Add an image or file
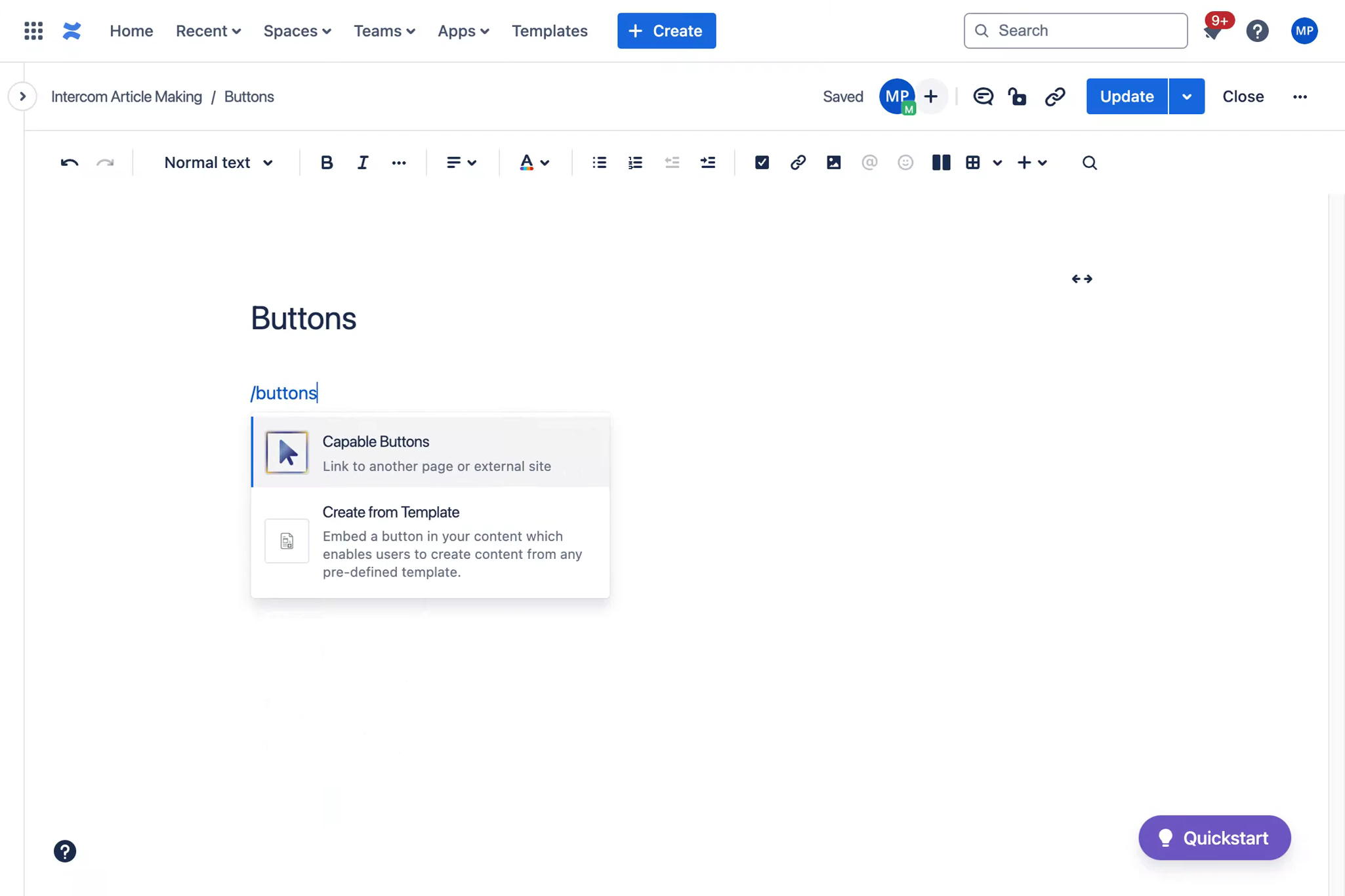Viewport: 1345px width, 896px height. pyautogui.click(x=834, y=163)
